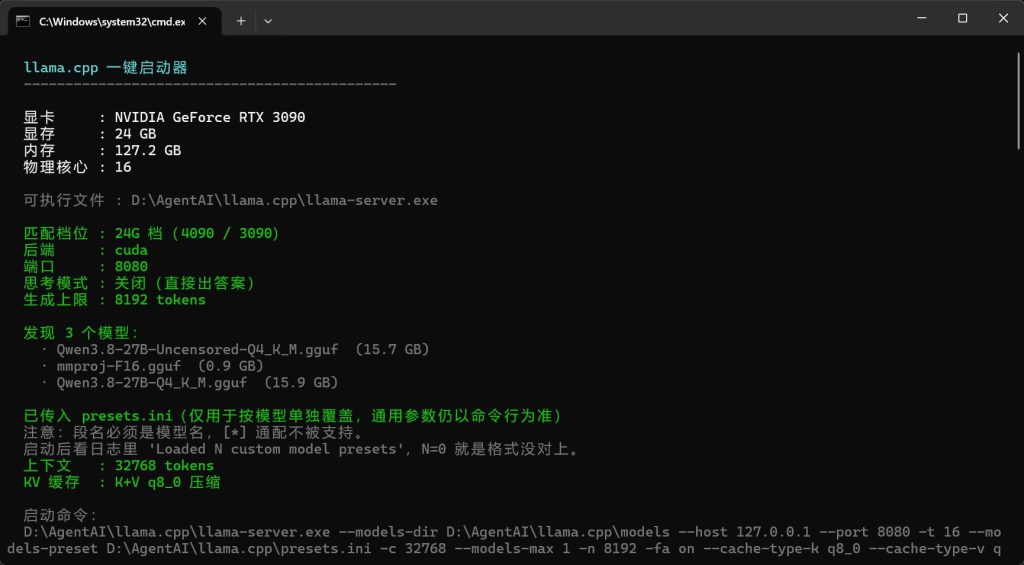Click the llama-server.exe executable path line
Image resolution: width=1024 pixels, height=565 pixels.
click(x=231, y=201)
